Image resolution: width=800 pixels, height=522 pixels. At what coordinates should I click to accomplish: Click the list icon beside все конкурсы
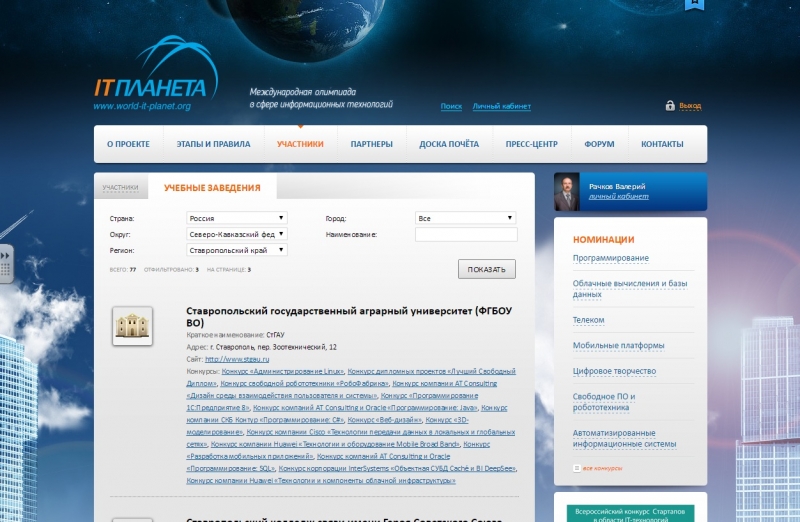coord(577,468)
